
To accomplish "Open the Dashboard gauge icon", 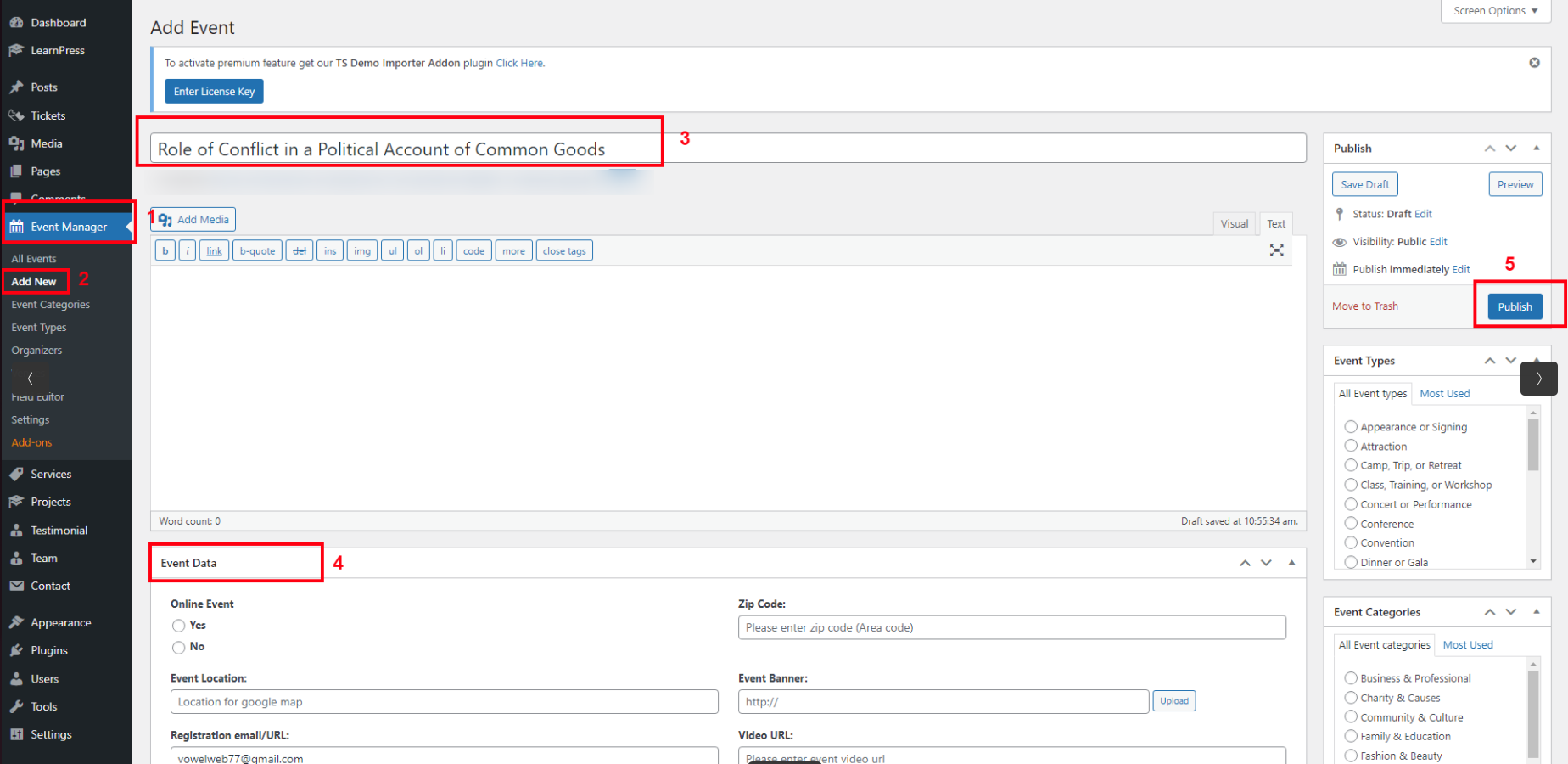I will pos(16,23).
